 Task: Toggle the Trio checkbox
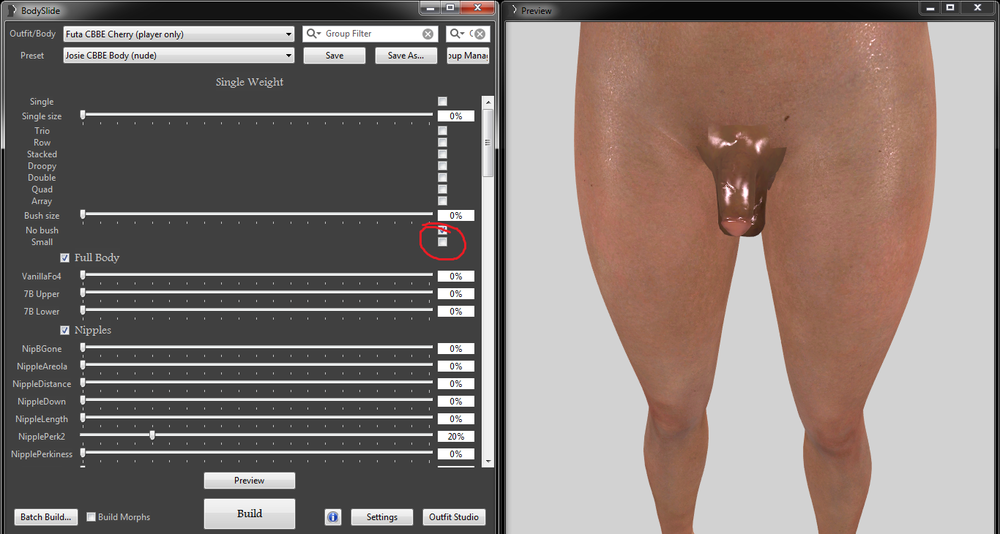click(x=443, y=131)
